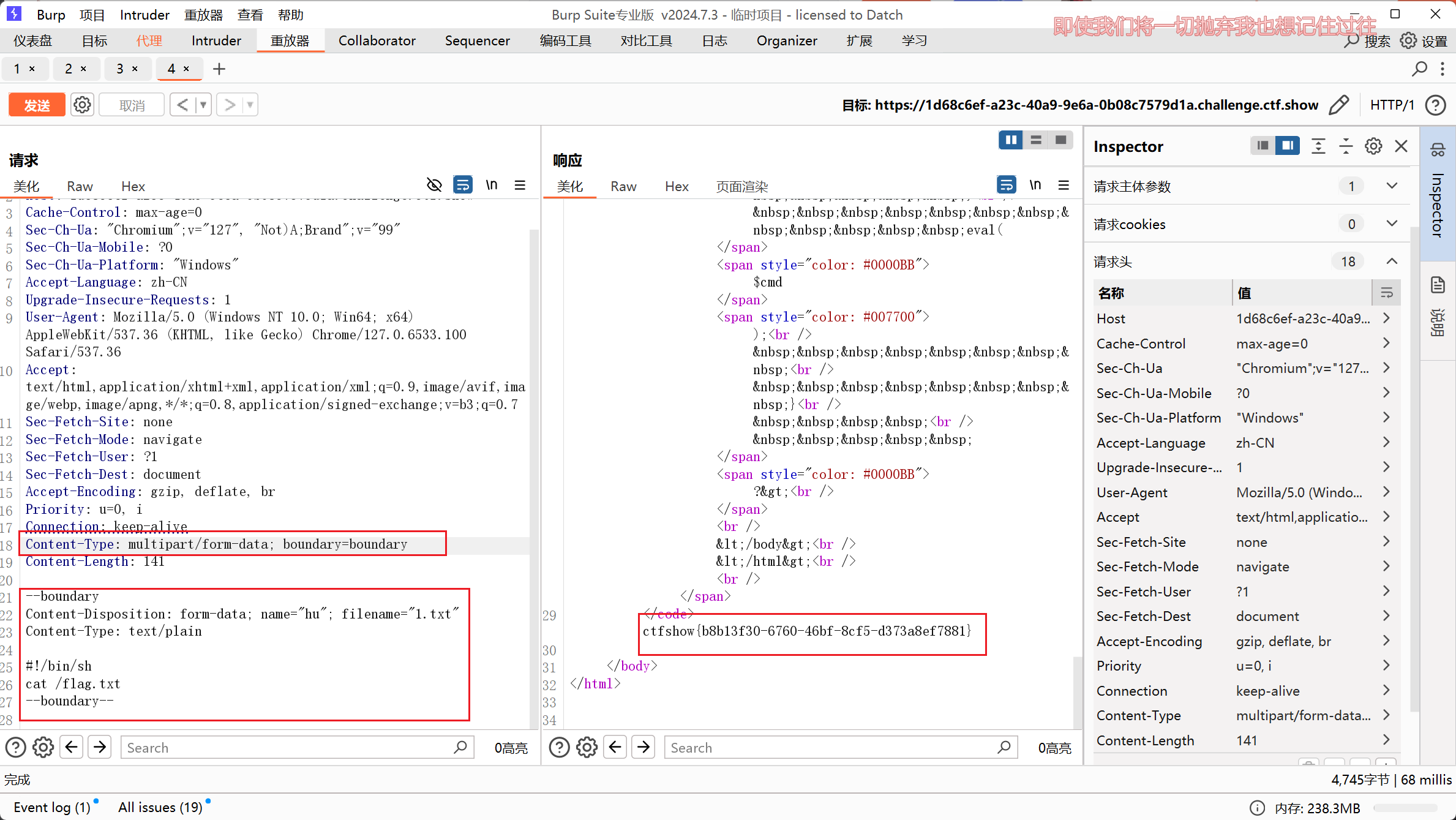Click the search magnifier in tab bar

[1419, 69]
